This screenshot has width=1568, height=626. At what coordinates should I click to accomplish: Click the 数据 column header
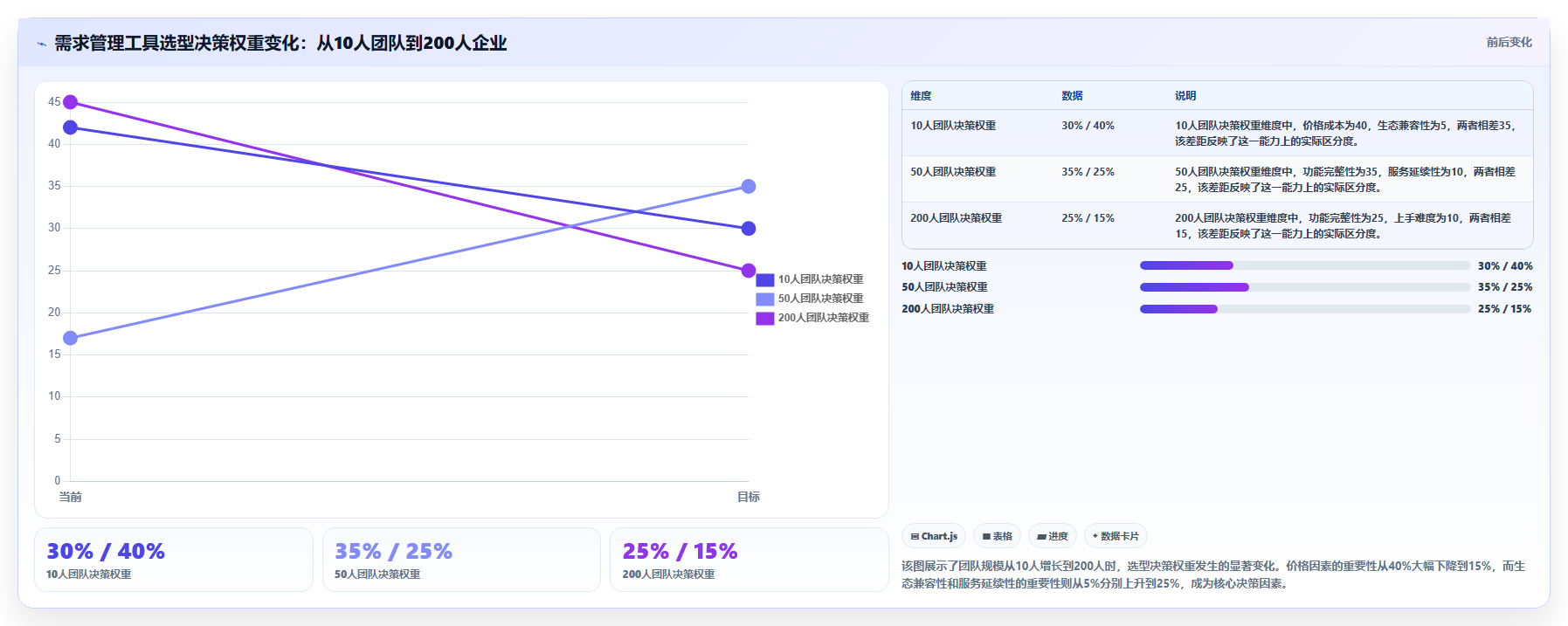pyautogui.click(x=1072, y=96)
